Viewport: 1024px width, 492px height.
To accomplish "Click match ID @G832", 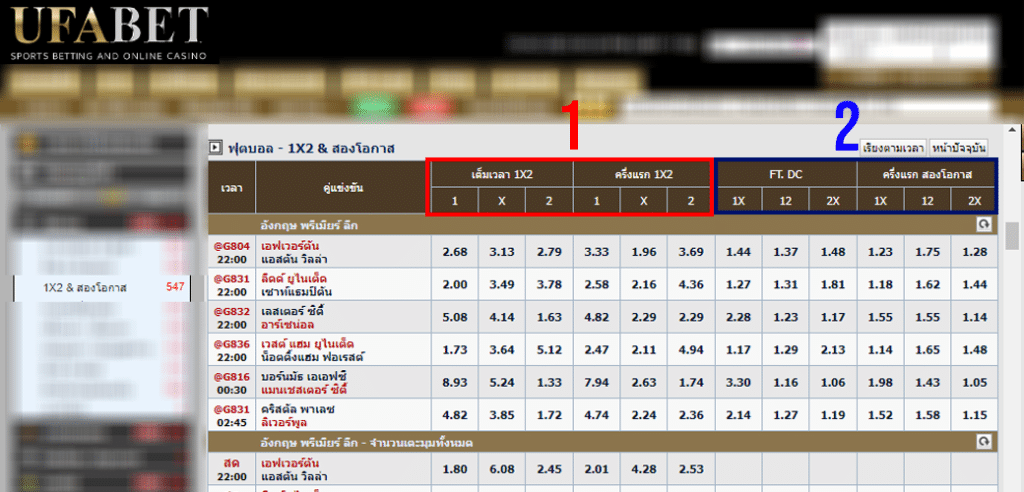I will click(231, 311).
